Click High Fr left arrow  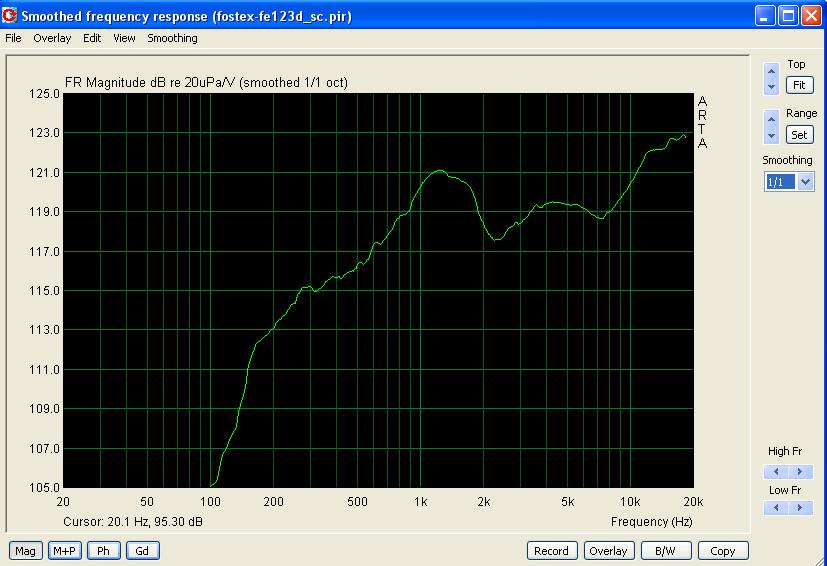point(776,472)
